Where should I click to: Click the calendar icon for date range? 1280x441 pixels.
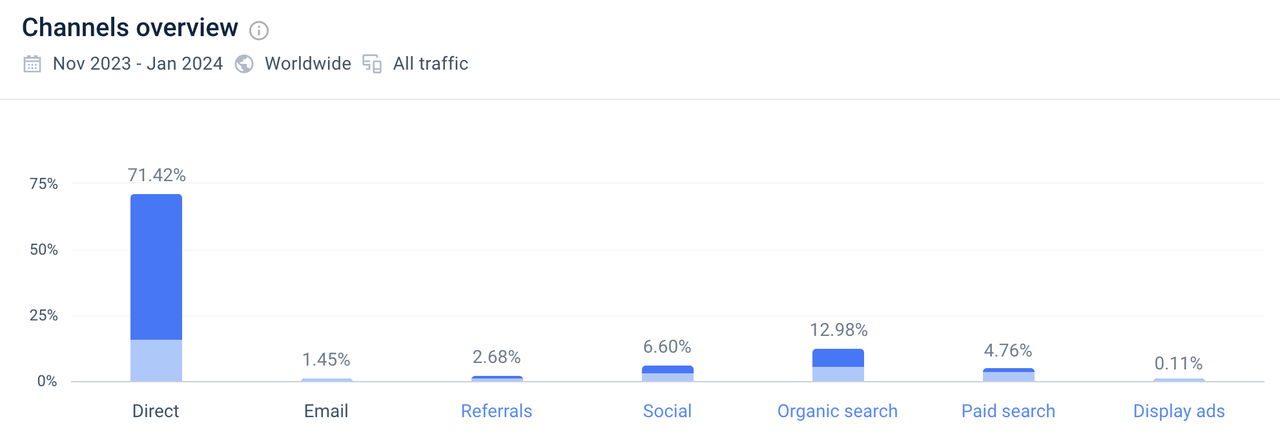coord(33,64)
